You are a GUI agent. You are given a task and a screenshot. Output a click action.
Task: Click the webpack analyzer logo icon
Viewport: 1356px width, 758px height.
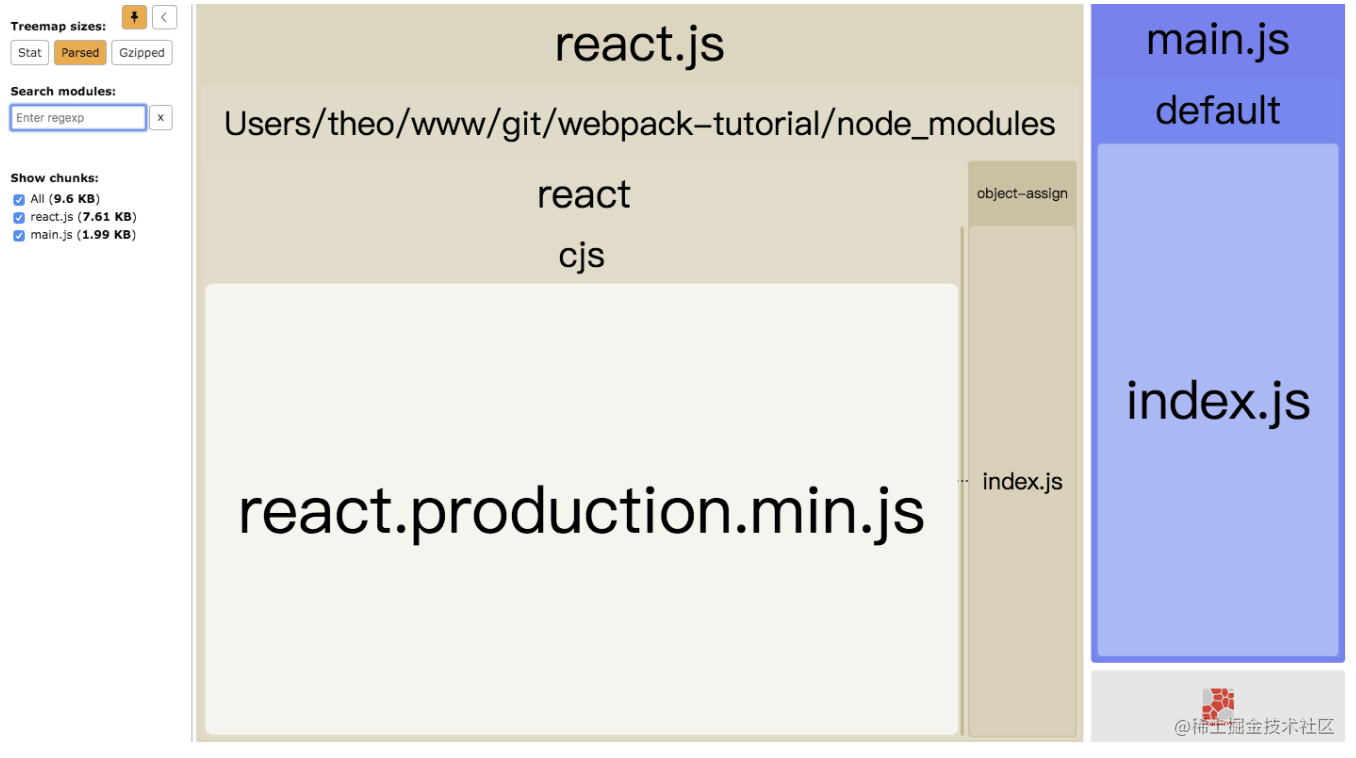[1217, 705]
